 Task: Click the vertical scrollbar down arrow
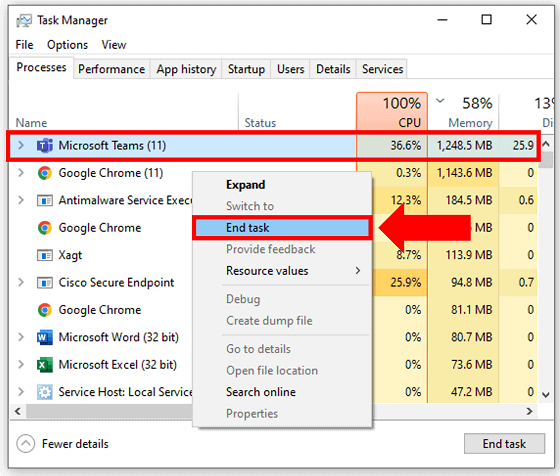coord(546,395)
